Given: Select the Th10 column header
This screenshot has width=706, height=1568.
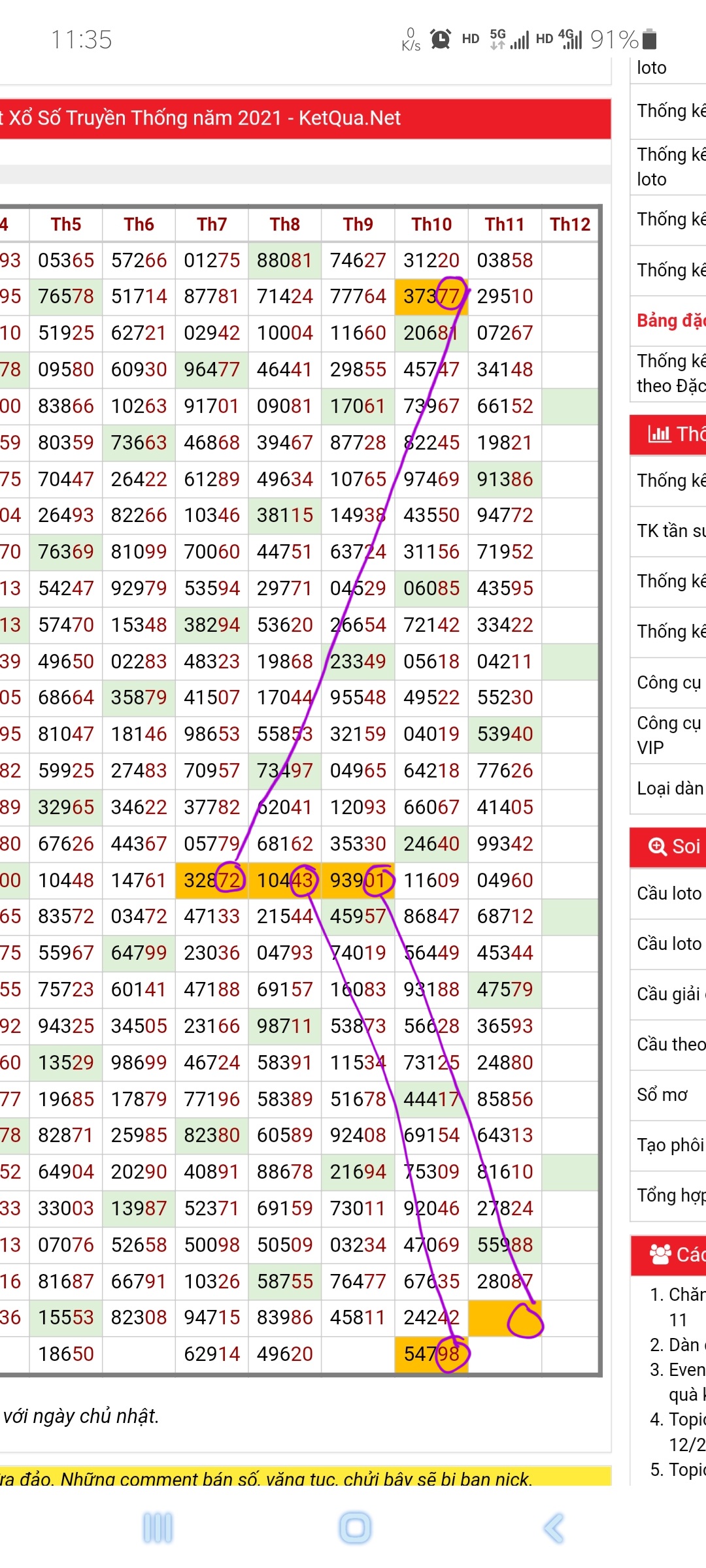Looking at the screenshot, I should (x=431, y=225).
